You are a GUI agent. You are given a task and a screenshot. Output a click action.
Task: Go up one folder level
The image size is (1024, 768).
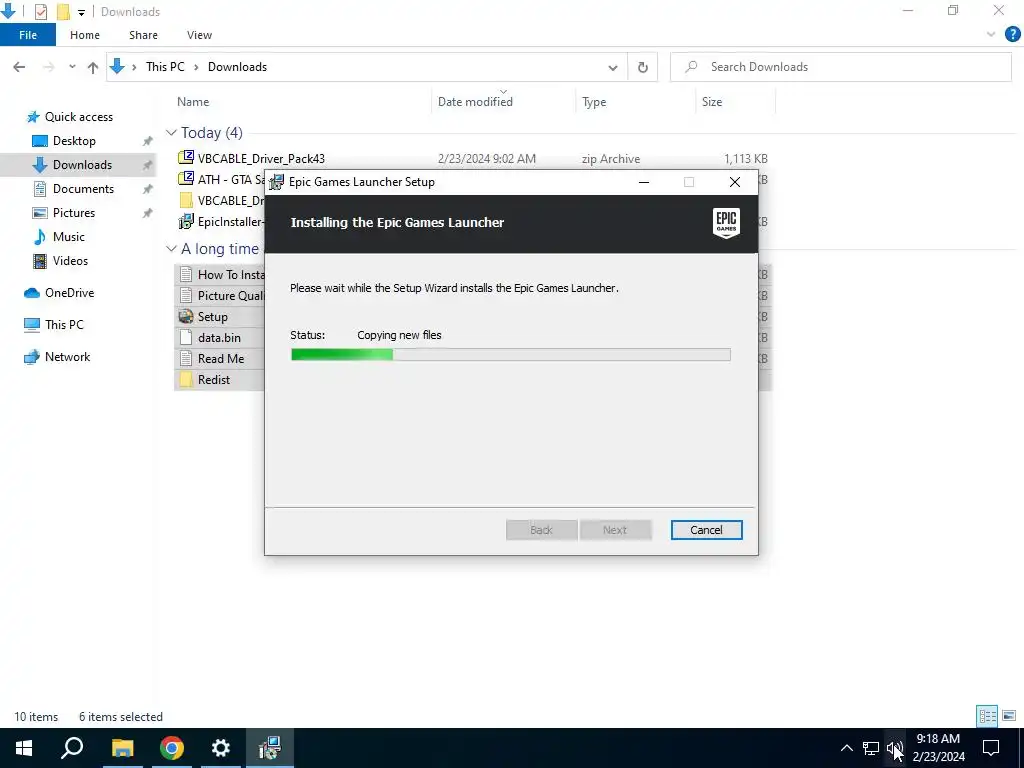[93, 67]
